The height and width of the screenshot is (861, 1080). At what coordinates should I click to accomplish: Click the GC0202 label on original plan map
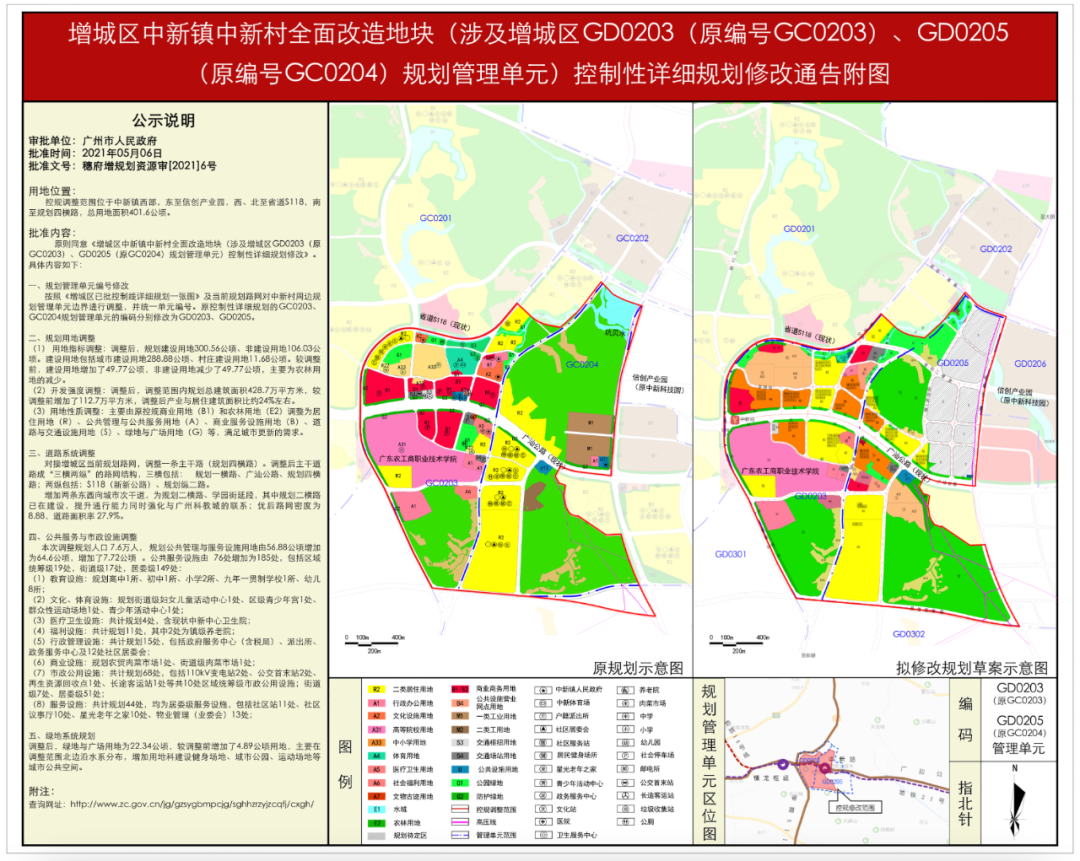click(x=632, y=238)
